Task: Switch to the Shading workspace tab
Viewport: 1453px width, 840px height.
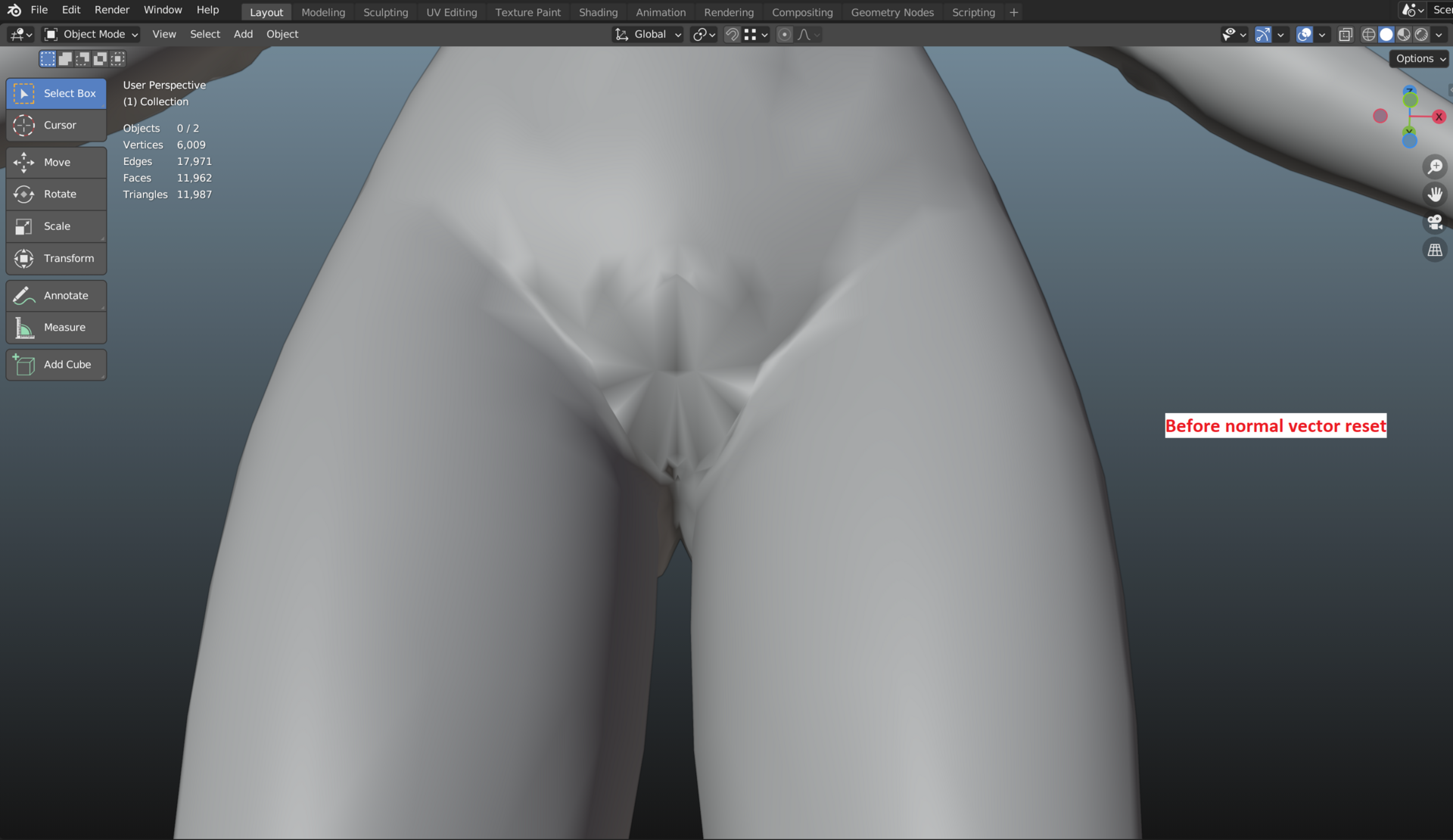Action: [x=598, y=12]
